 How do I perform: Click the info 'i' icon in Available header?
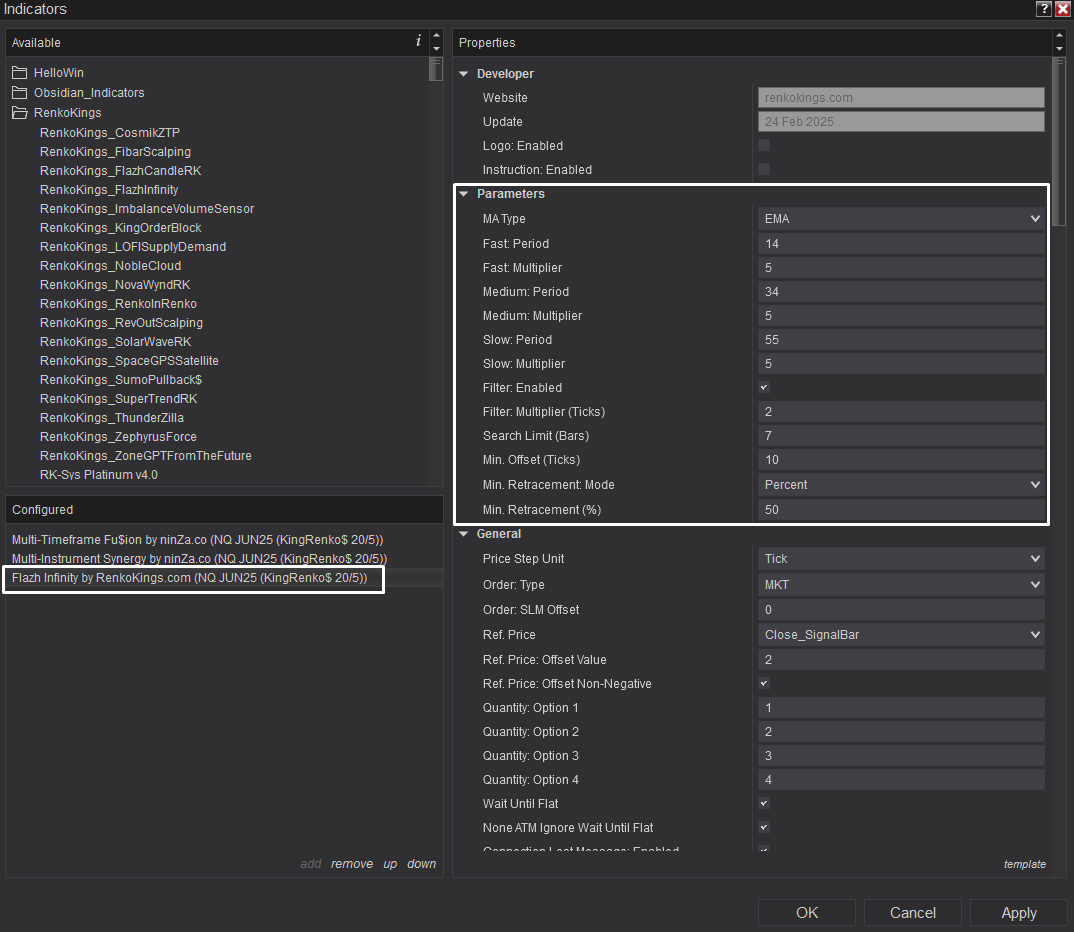tap(418, 41)
